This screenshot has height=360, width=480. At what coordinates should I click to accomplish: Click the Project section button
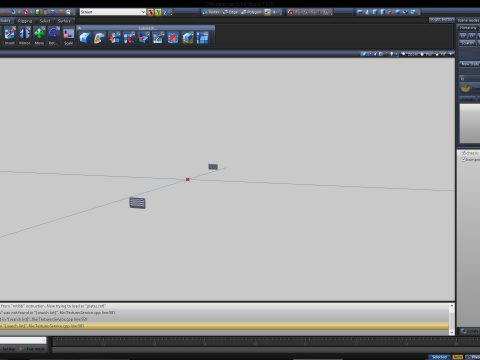(441, 20)
